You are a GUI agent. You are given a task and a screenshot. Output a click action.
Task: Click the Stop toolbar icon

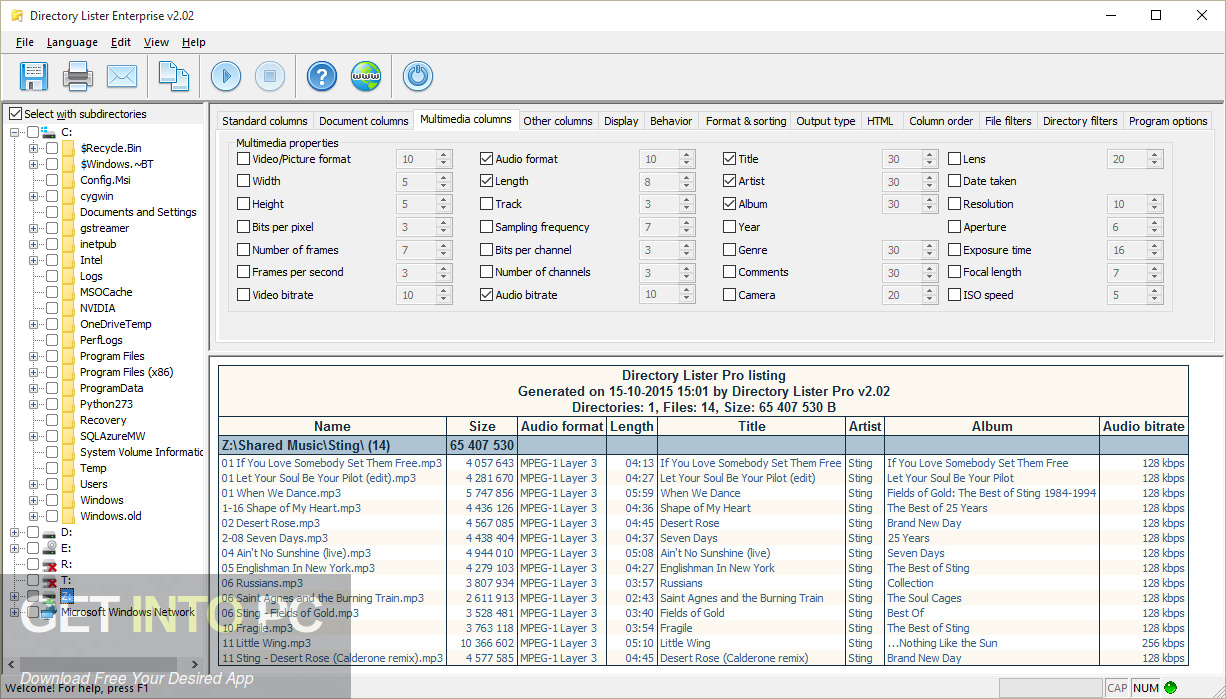(x=269, y=76)
